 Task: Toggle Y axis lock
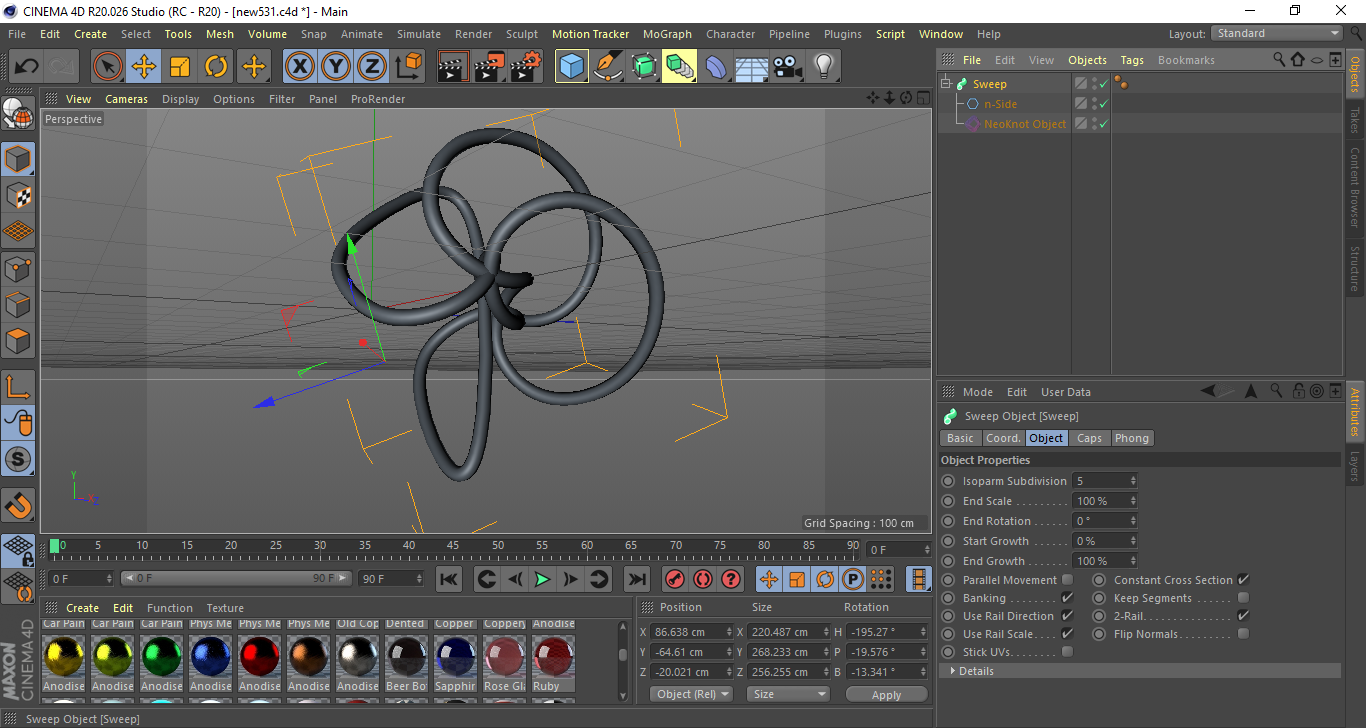click(x=336, y=67)
